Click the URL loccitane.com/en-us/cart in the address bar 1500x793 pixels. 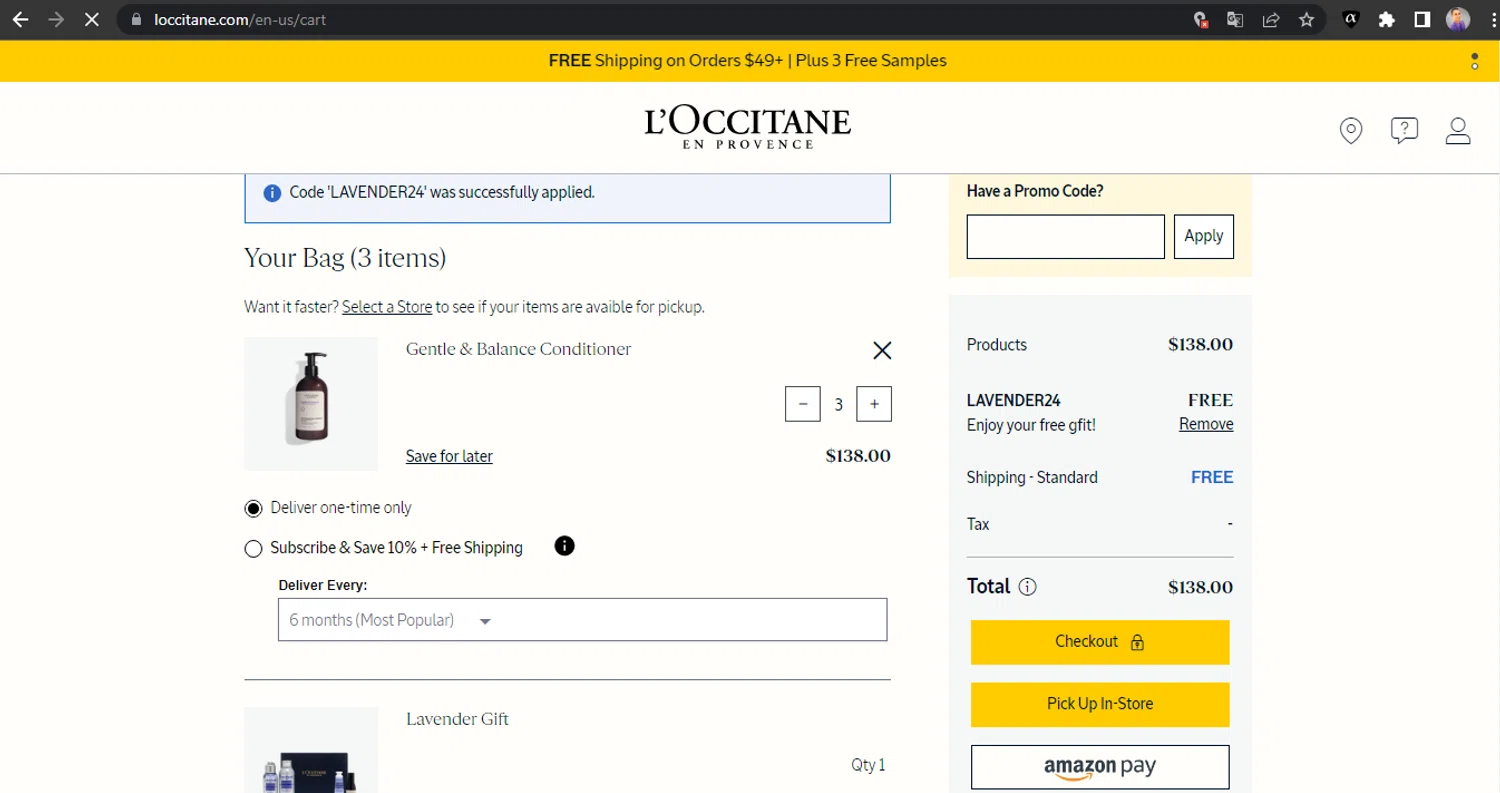tap(240, 19)
